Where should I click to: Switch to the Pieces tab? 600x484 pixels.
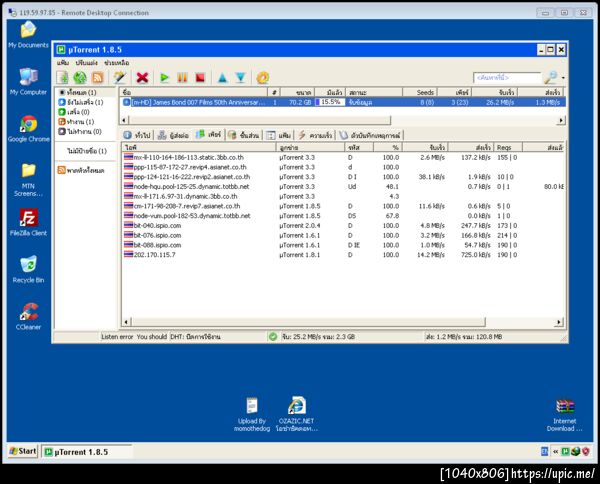(x=244, y=135)
